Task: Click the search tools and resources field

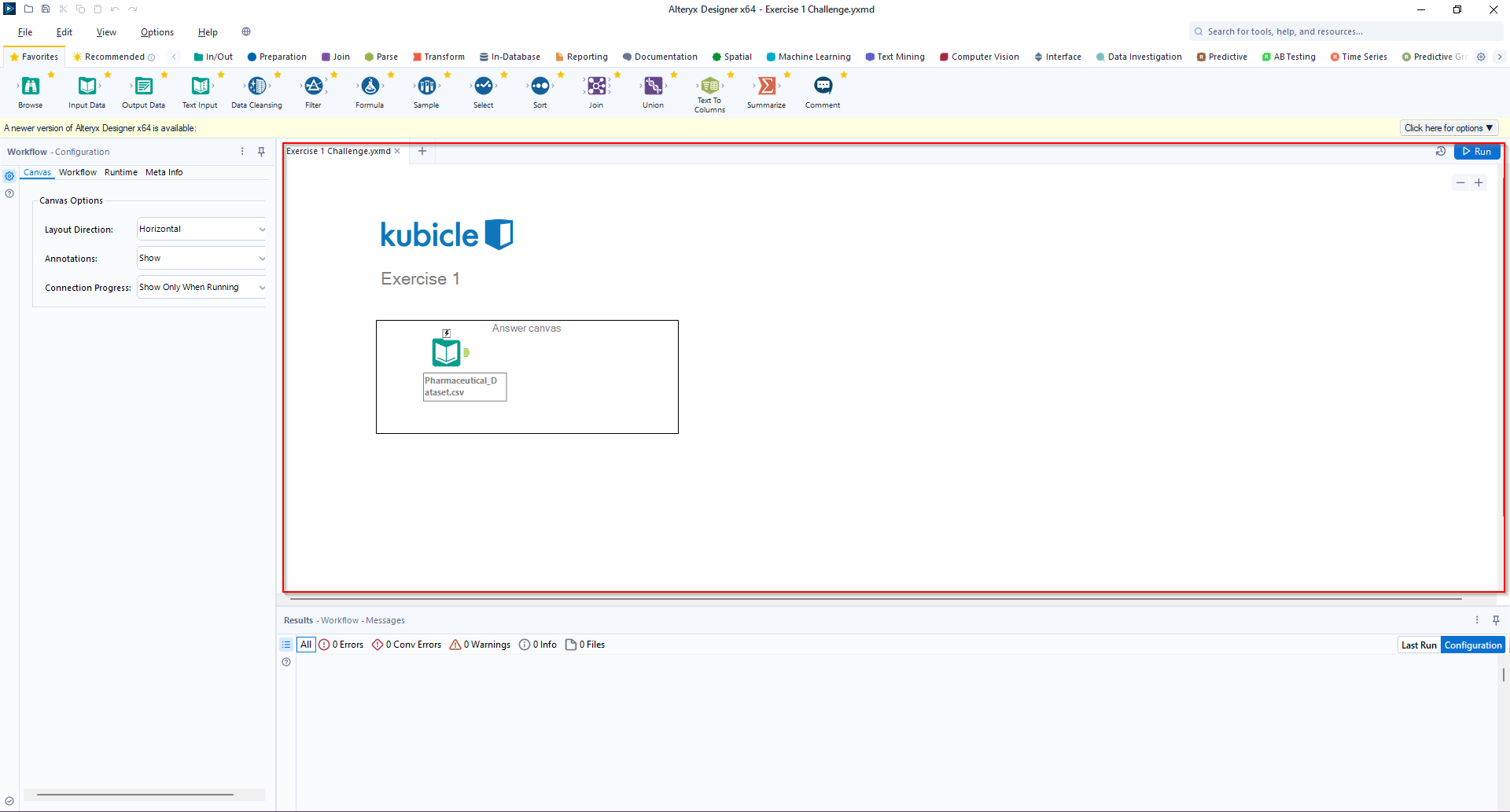Action: click(1346, 31)
